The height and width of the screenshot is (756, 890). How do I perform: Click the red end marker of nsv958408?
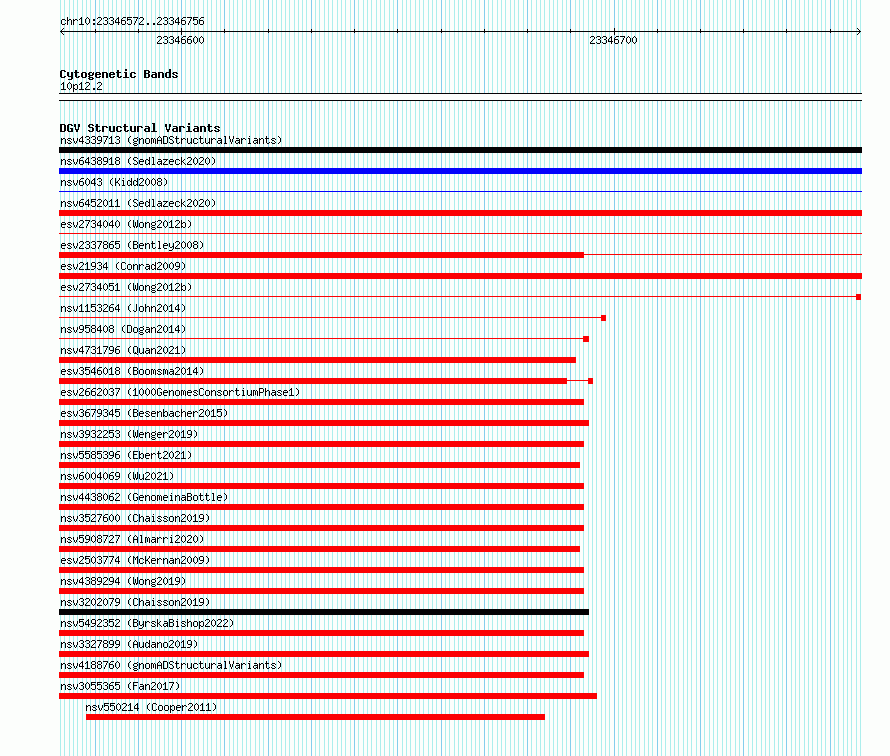pos(586,339)
